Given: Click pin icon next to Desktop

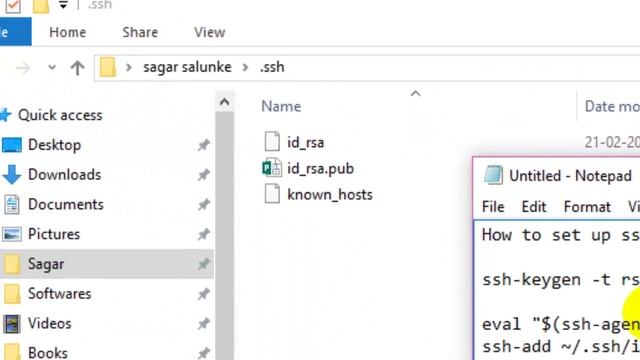Looking at the screenshot, I should click(x=203, y=145).
